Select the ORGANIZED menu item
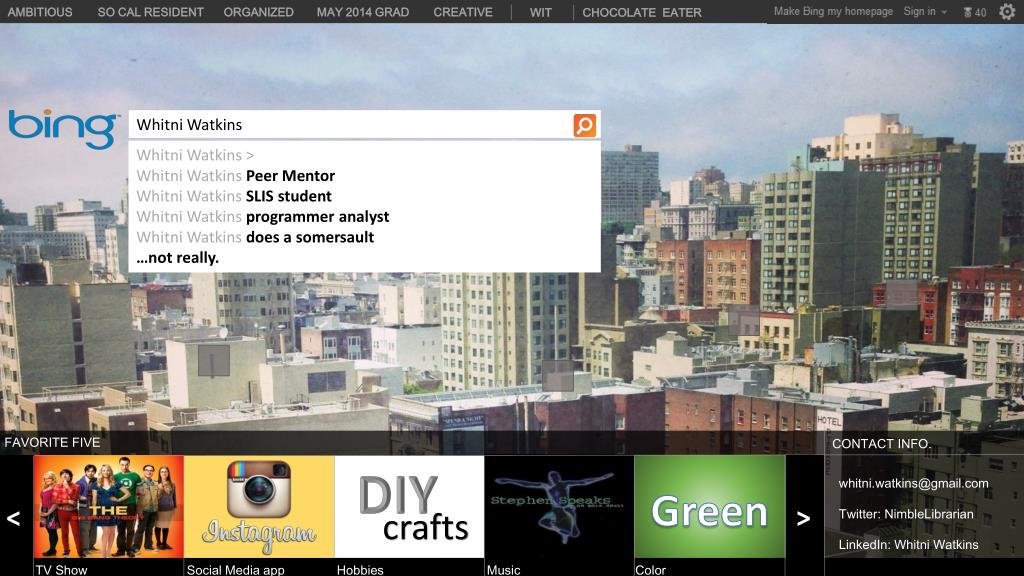1024x576 pixels. [259, 12]
